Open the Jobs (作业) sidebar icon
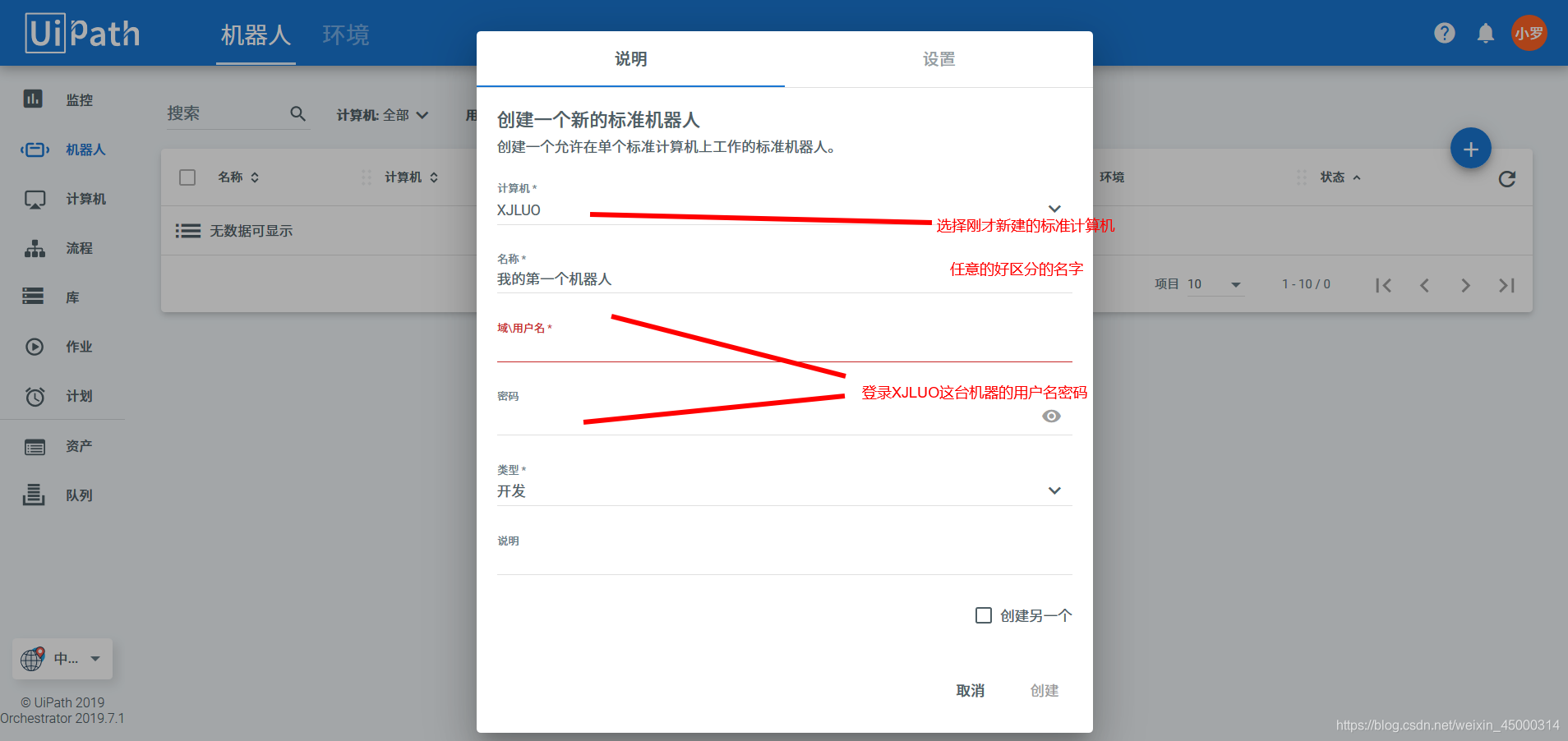 pos(35,347)
